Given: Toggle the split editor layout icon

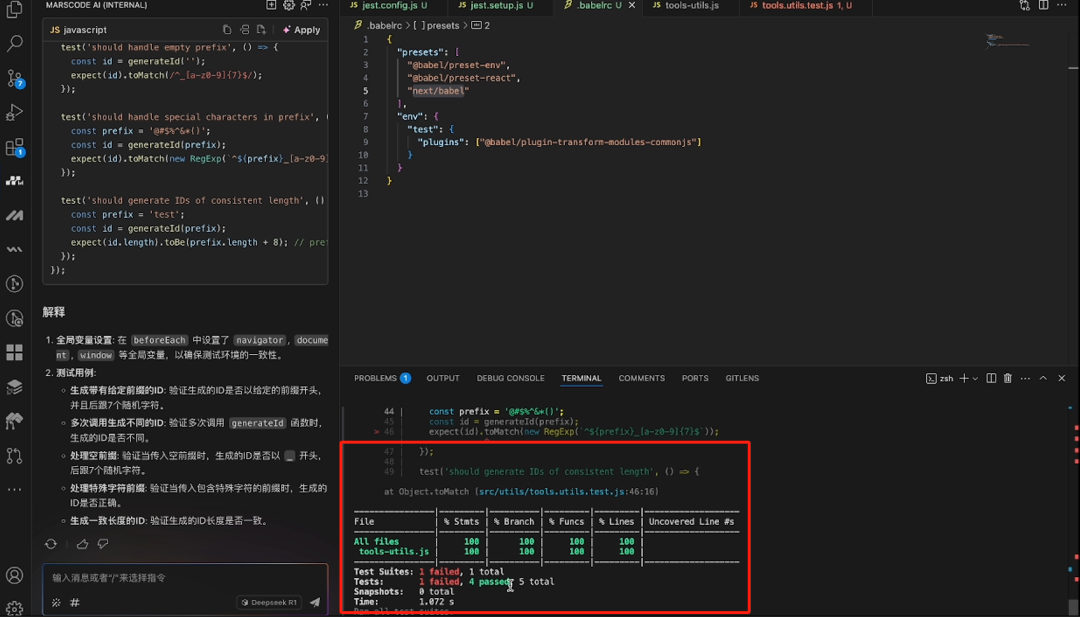Looking at the screenshot, I should [1043, 6].
